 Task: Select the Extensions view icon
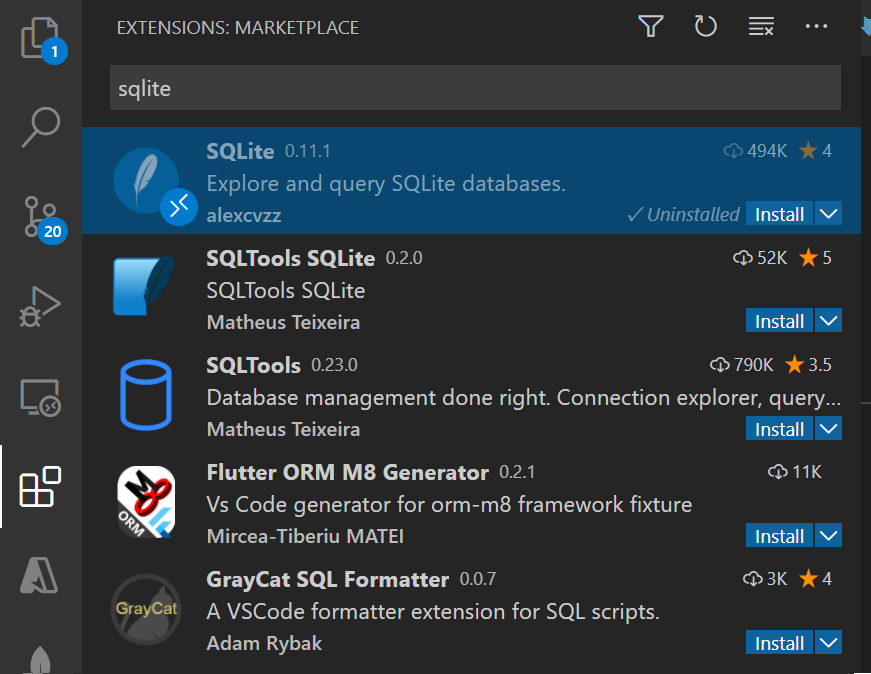[41, 487]
